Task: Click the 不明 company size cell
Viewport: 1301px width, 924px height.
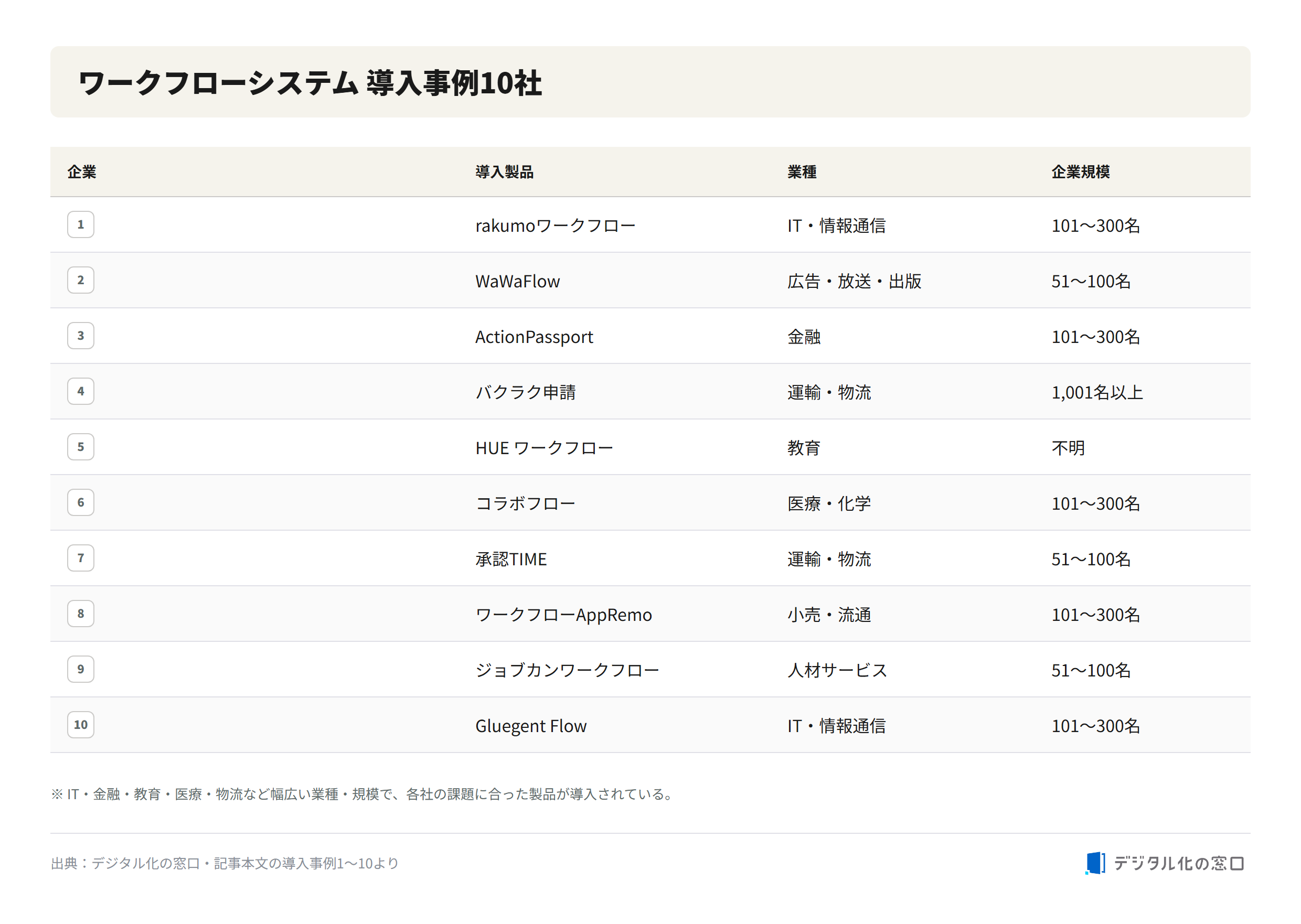Action: coord(1068,448)
